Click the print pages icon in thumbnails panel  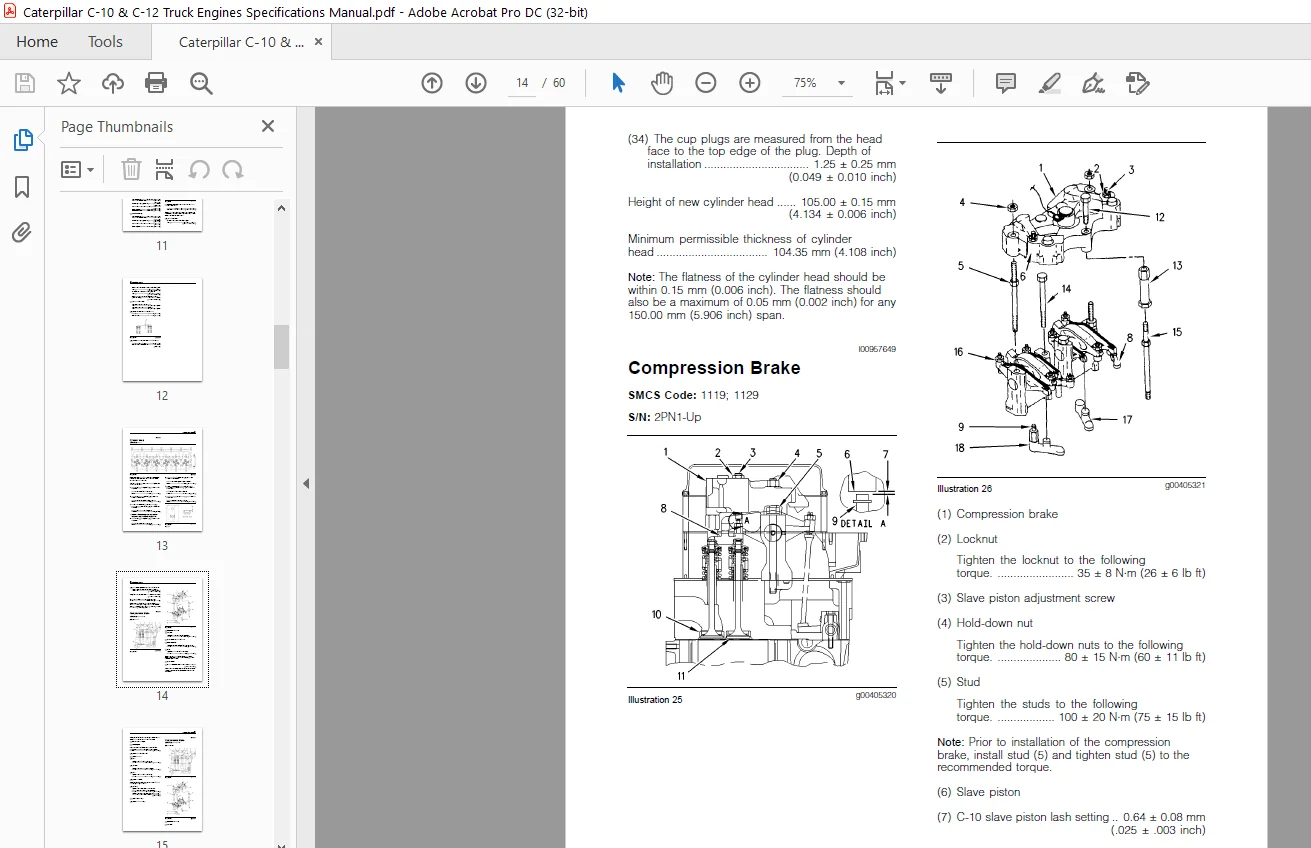pyautogui.click(x=165, y=169)
